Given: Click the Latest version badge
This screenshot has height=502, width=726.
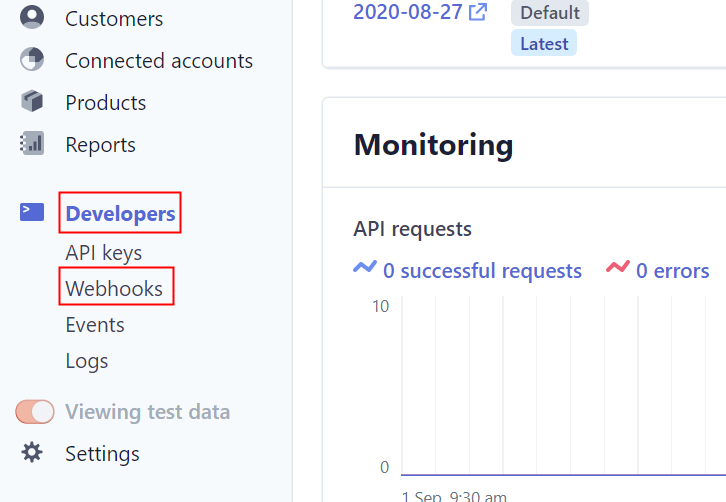Looking at the screenshot, I should coord(544,44).
